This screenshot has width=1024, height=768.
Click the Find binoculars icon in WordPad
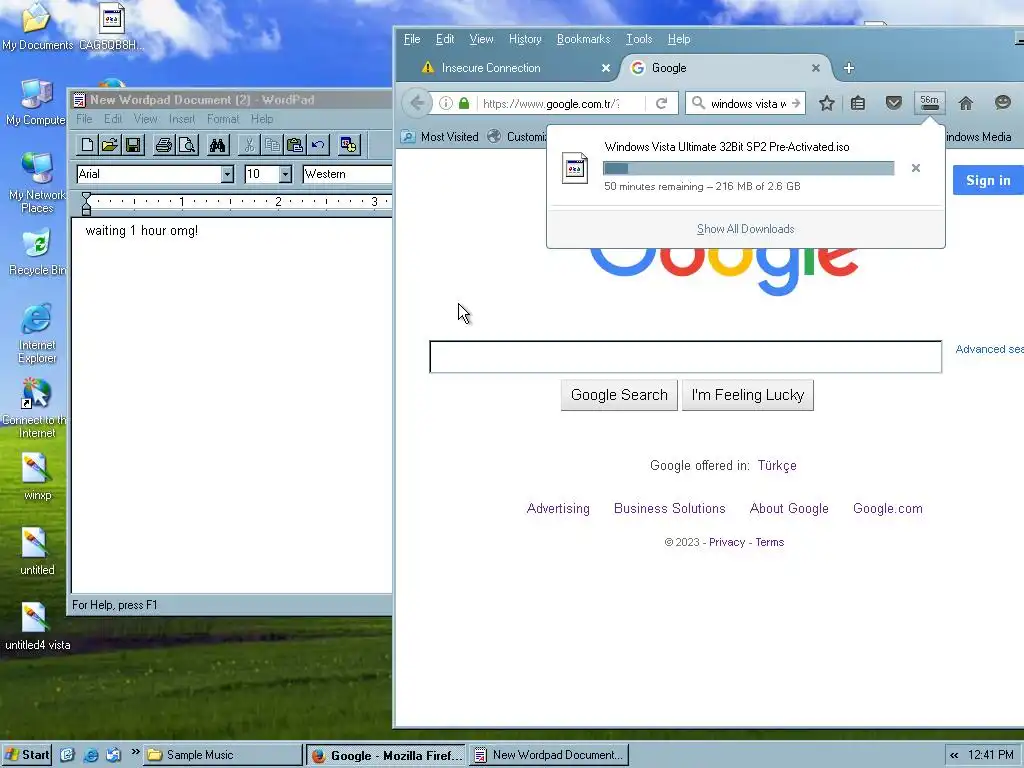[217, 145]
